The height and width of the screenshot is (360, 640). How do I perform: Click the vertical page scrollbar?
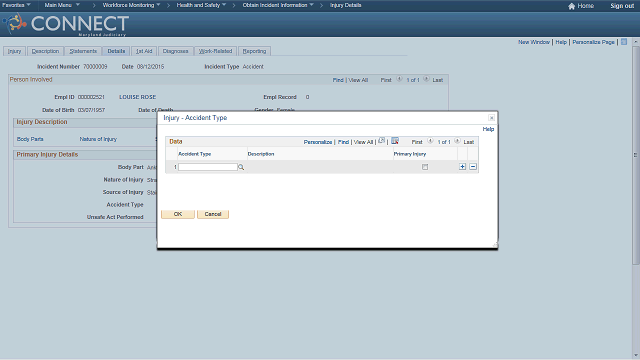point(636,155)
